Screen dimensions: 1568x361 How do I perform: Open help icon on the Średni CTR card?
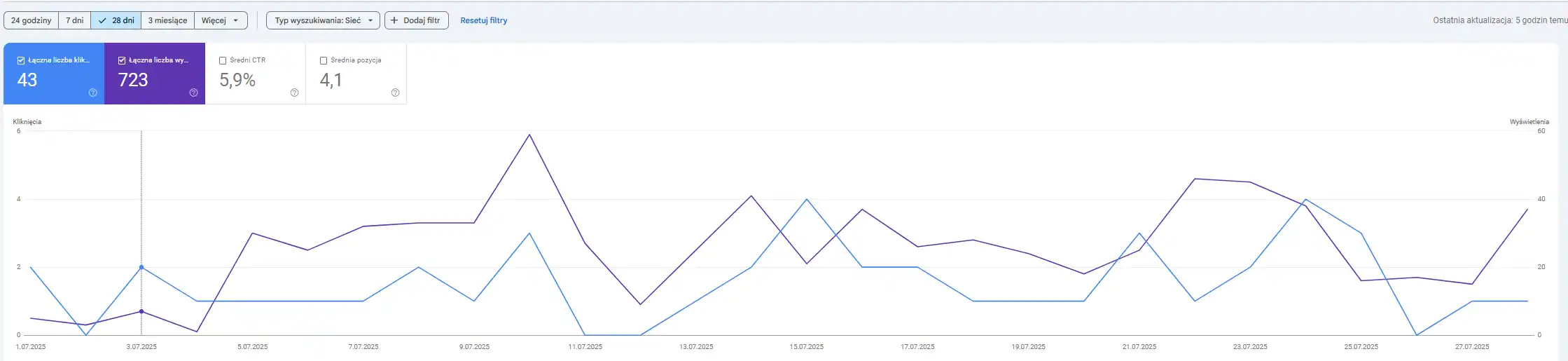tap(294, 93)
